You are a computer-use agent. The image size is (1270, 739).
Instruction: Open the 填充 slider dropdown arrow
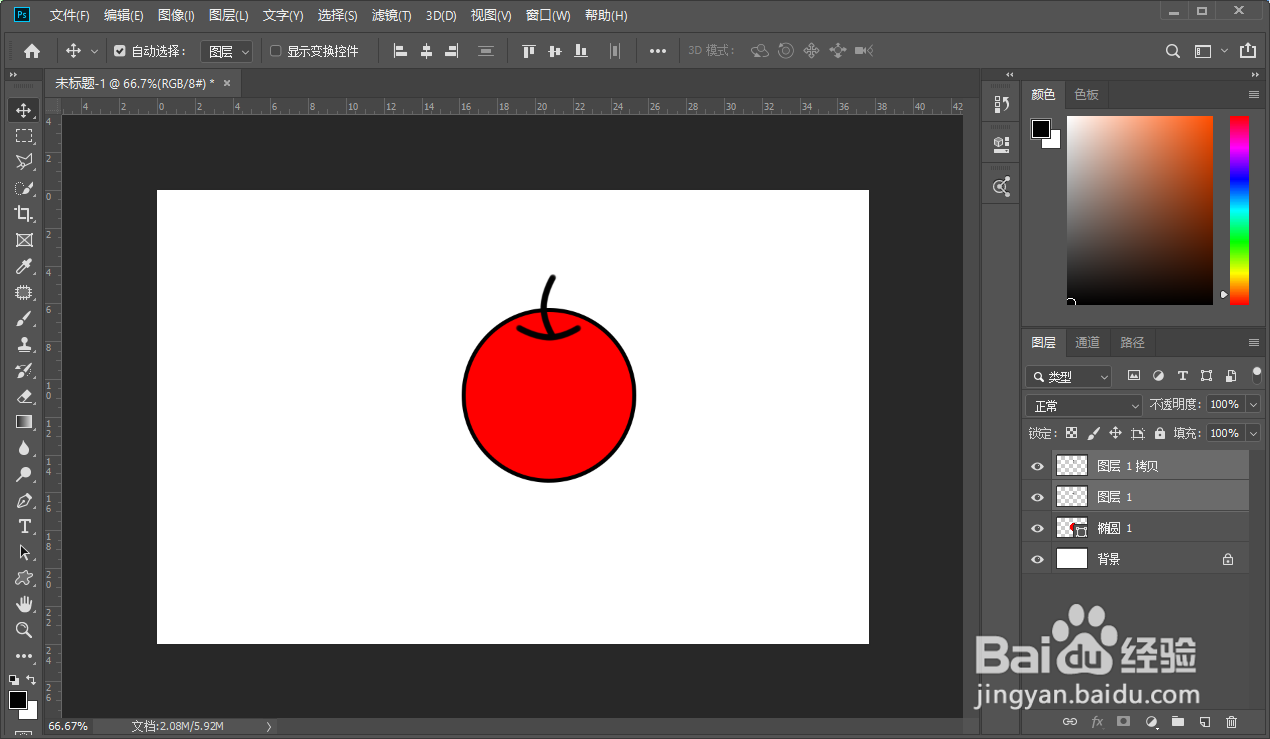(x=1253, y=433)
